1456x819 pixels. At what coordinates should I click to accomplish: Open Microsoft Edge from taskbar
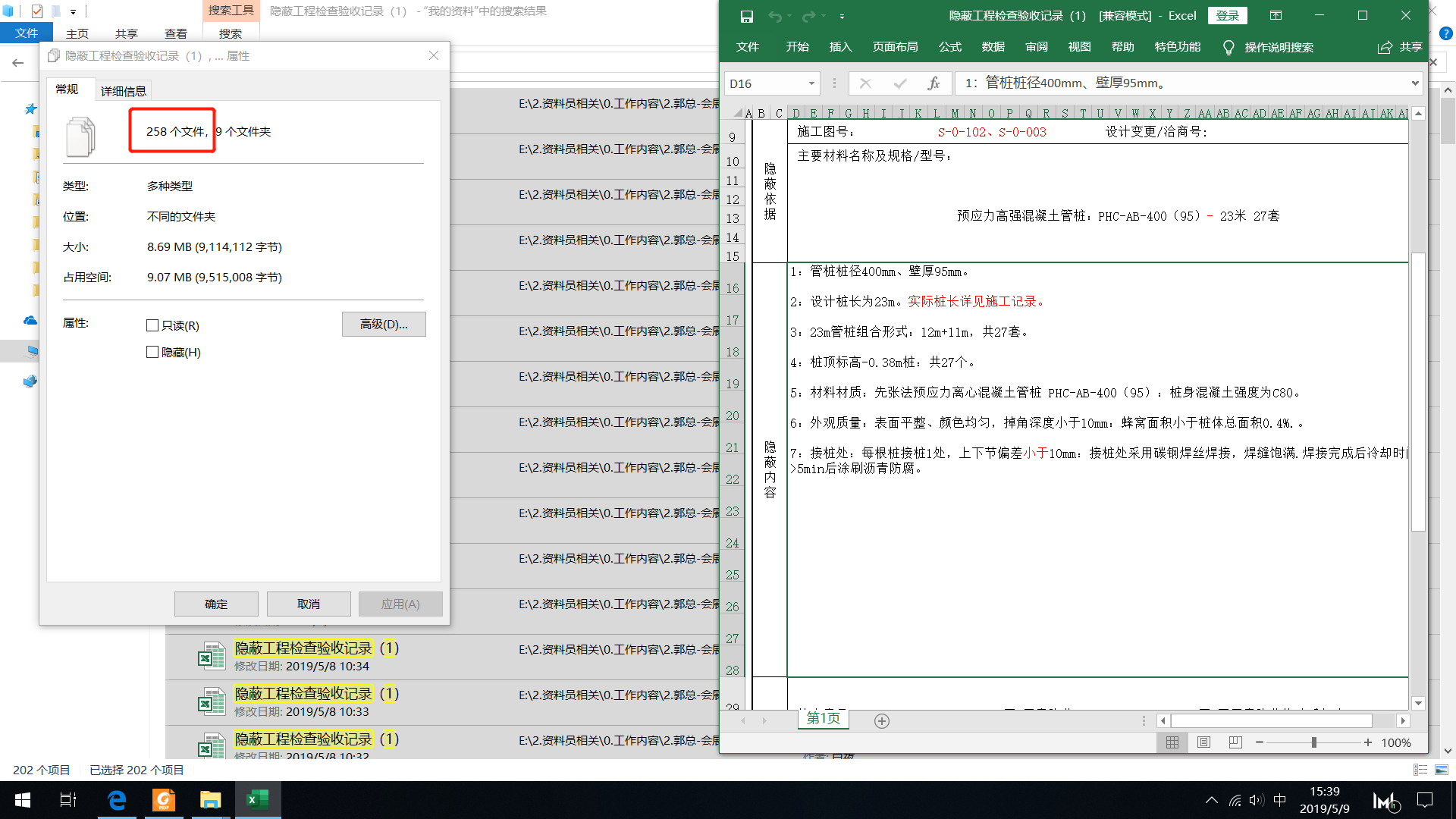(x=117, y=800)
